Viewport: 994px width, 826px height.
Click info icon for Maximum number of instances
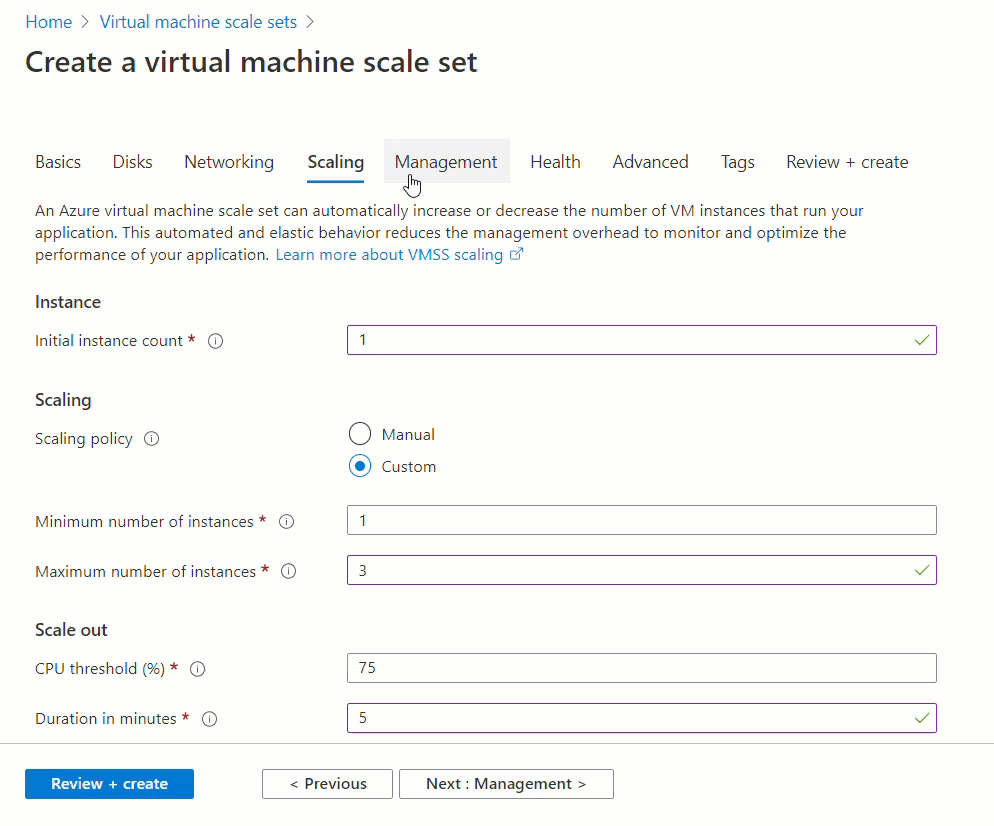[289, 572]
